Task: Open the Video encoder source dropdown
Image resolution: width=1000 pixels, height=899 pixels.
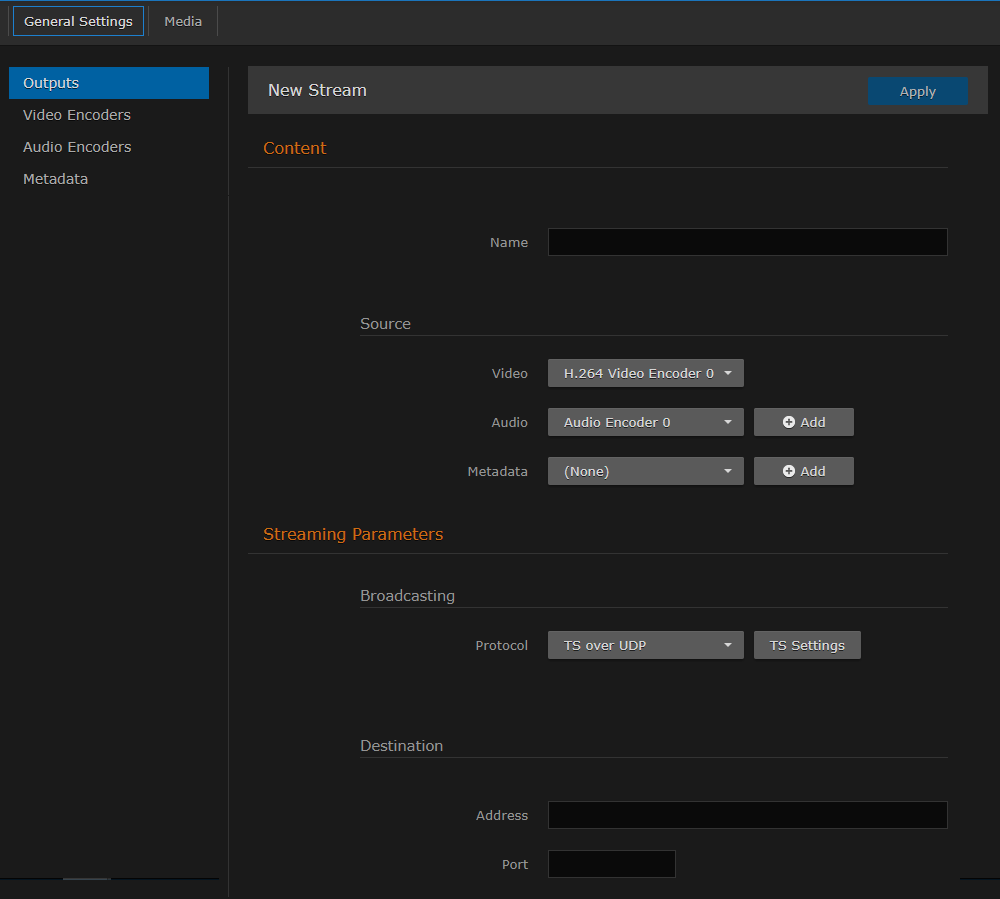Action: pos(645,373)
